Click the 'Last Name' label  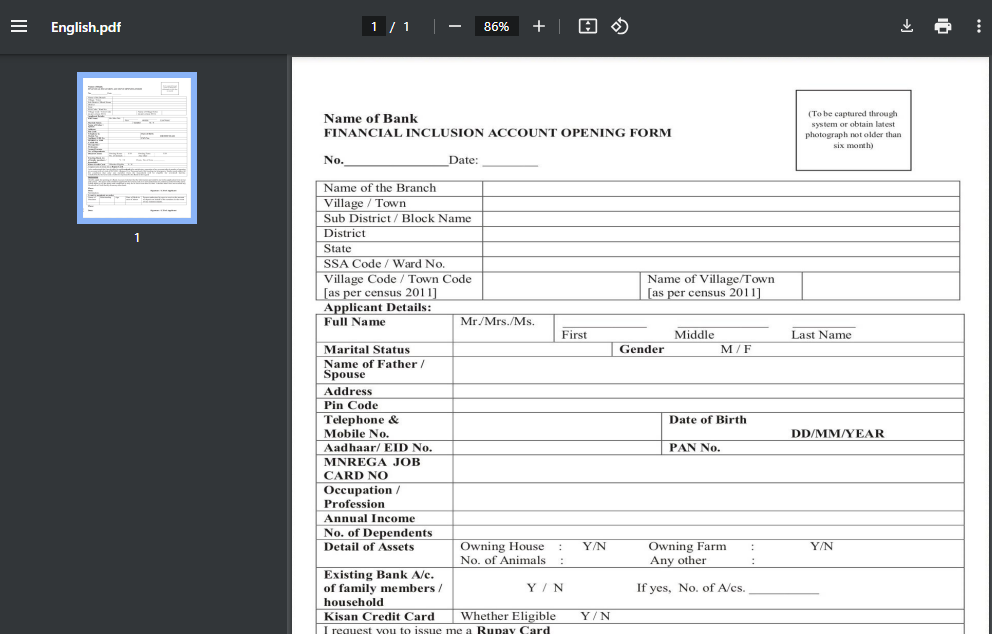(821, 335)
